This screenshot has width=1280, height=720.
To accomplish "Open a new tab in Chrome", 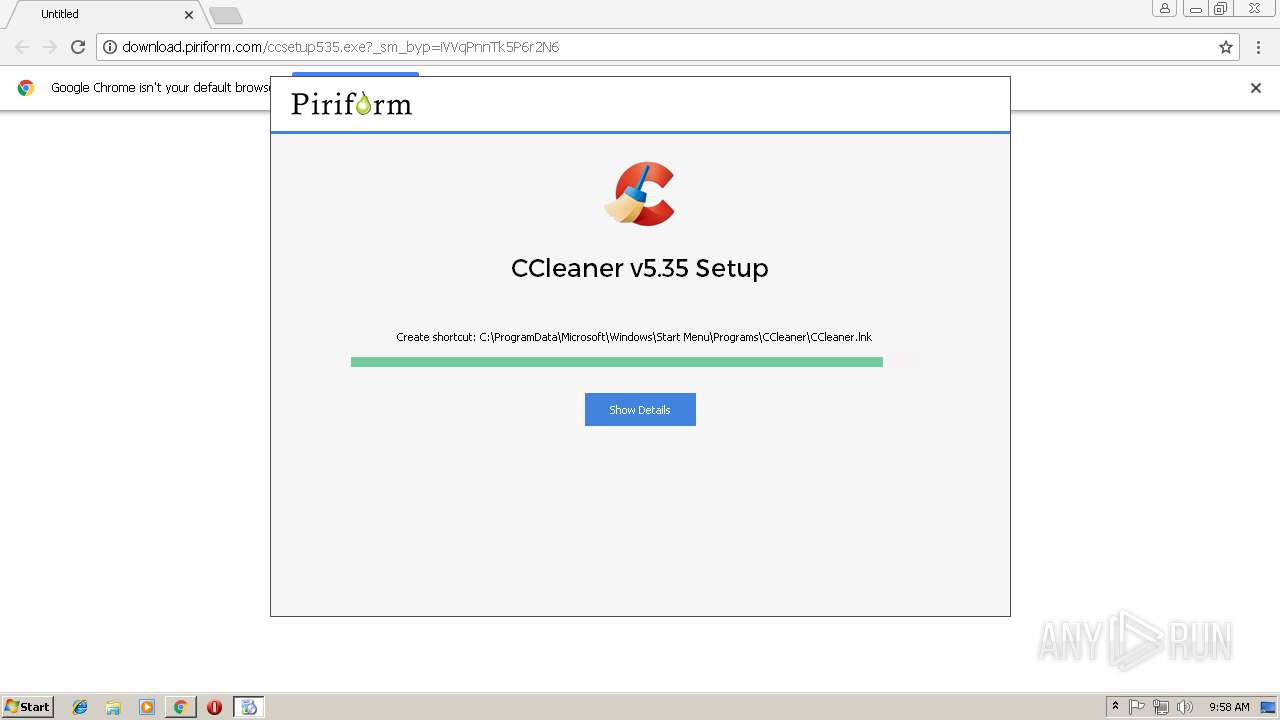I will click(226, 15).
